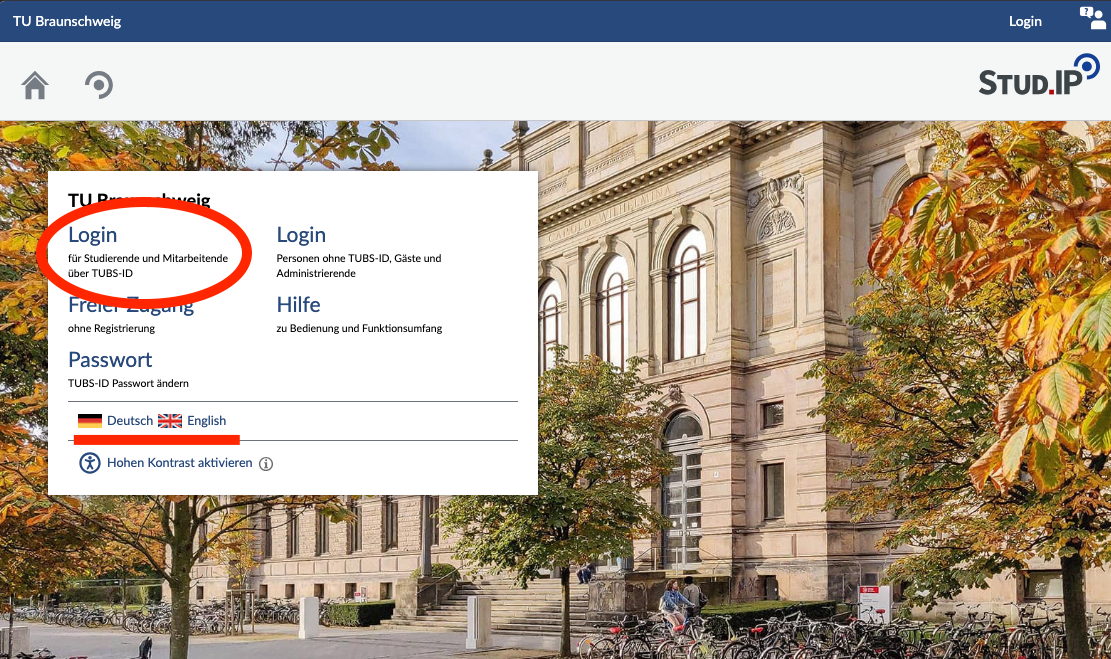
Task: Click Login in the top navigation bar
Action: tap(1025, 21)
